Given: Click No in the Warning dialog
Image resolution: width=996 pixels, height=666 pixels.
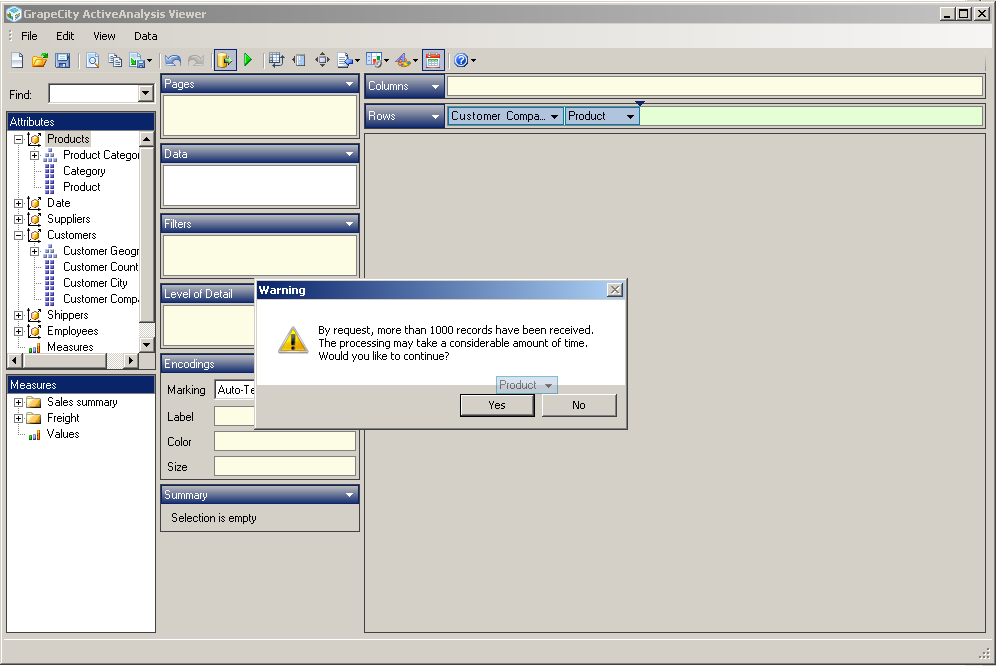Looking at the screenshot, I should [579, 405].
